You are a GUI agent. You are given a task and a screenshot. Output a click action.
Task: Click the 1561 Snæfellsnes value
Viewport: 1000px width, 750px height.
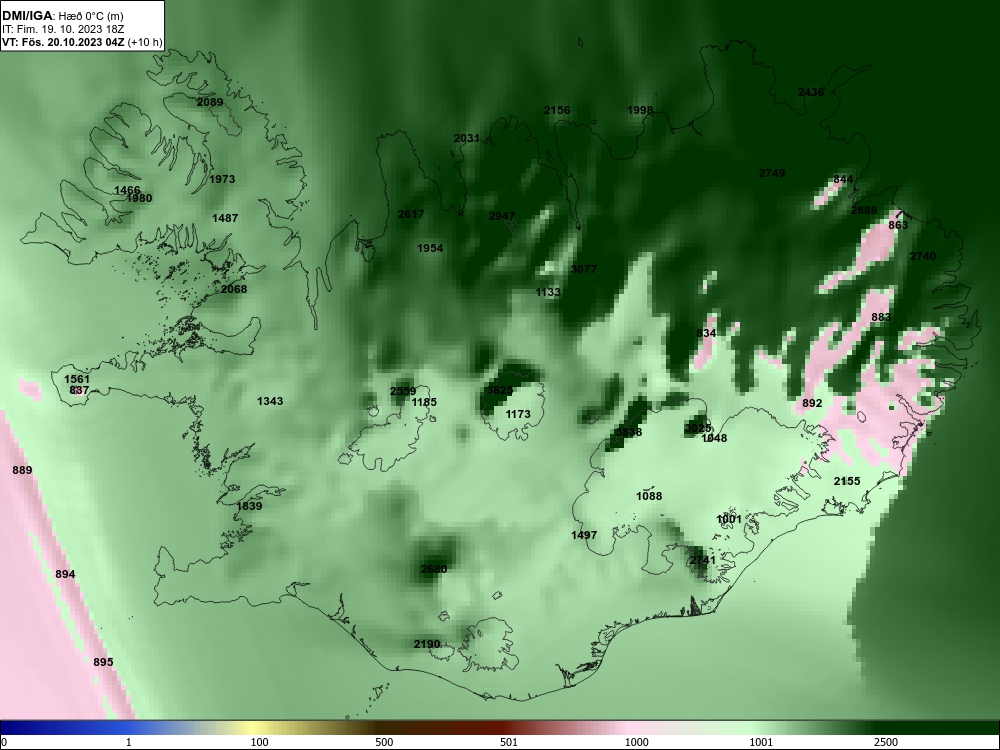[x=77, y=380]
